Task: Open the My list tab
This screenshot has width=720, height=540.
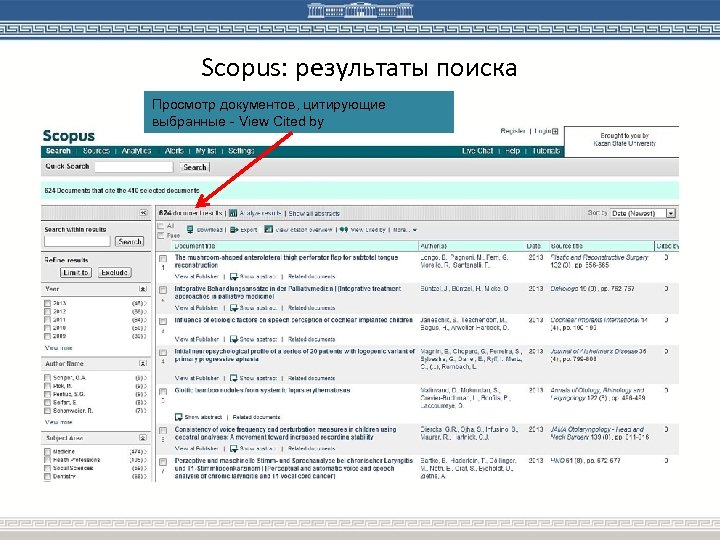Action: pos(205,151)
